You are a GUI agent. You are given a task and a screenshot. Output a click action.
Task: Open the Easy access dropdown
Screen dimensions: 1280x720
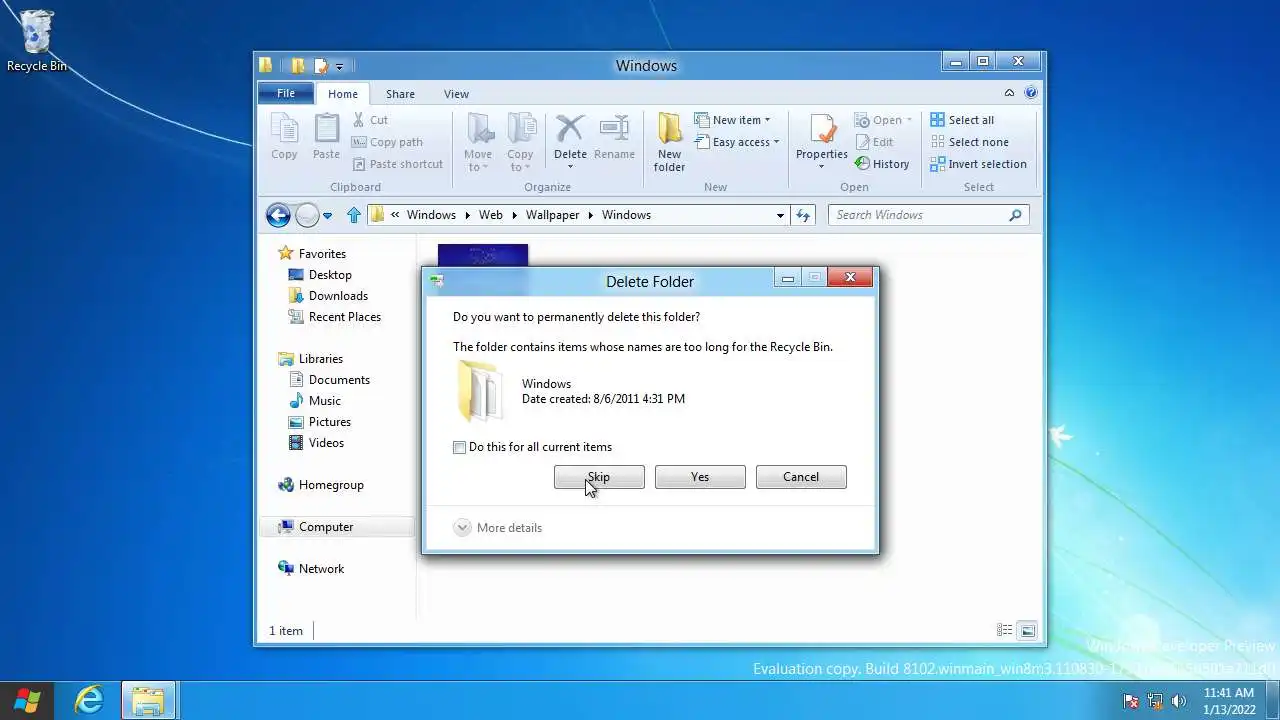[x=737, y=142]
